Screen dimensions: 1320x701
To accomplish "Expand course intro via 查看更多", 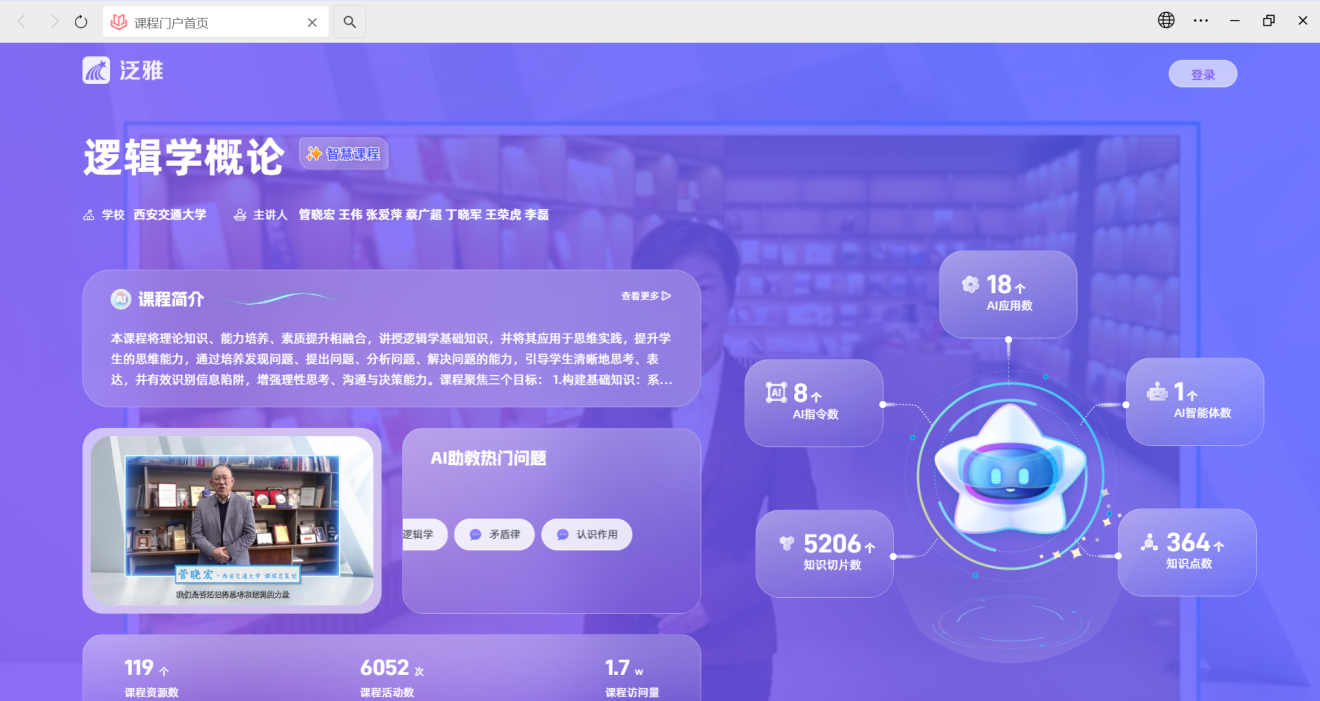I will click(x=645, y=296).
